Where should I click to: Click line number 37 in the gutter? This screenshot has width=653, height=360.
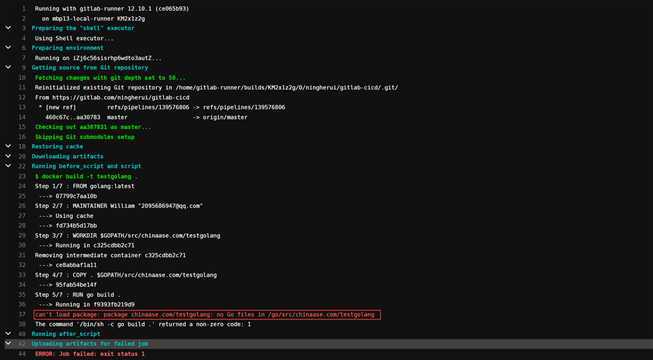(22, 315)
